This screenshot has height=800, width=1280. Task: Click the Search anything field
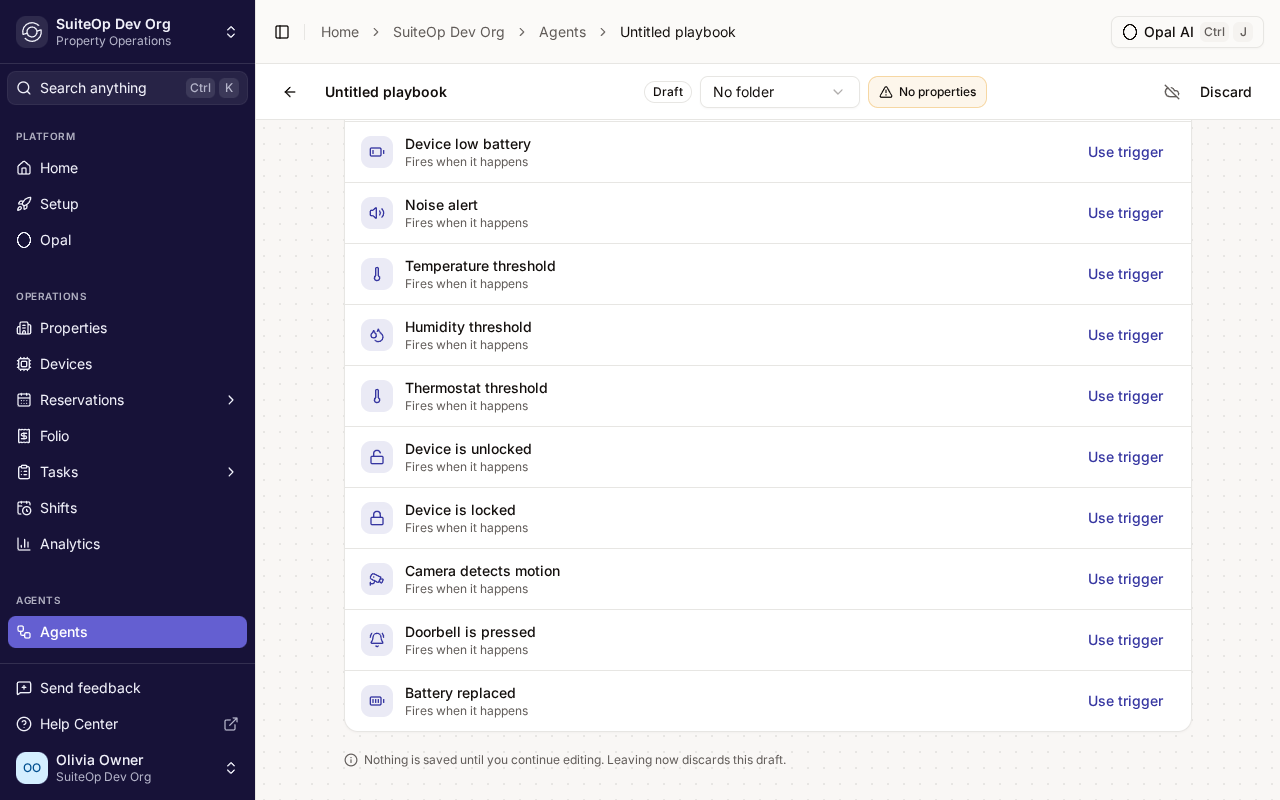click(128, 88)
